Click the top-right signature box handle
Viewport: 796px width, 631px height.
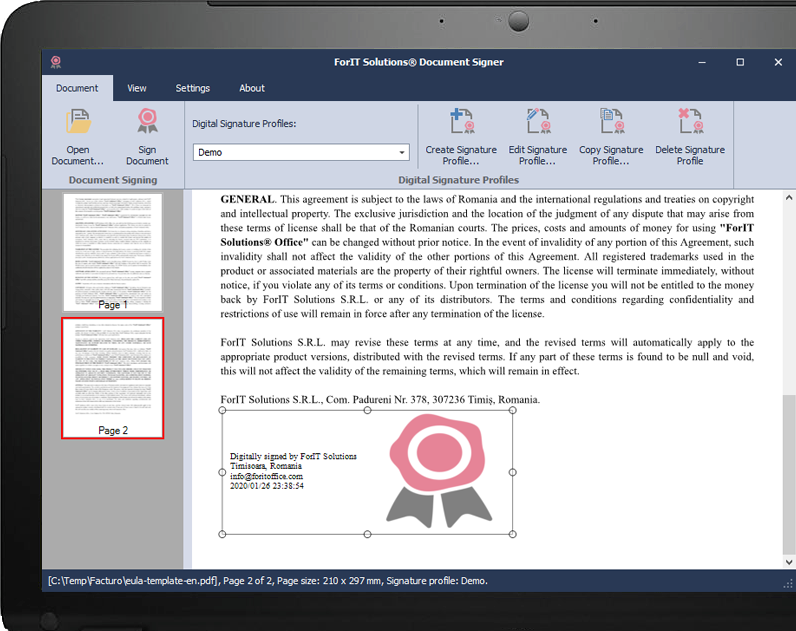pos(513,410)
